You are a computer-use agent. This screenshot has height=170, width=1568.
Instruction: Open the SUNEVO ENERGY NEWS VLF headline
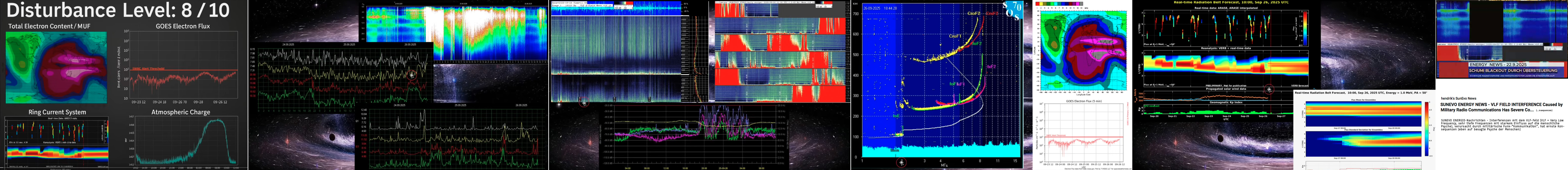tap(1500, 107)
